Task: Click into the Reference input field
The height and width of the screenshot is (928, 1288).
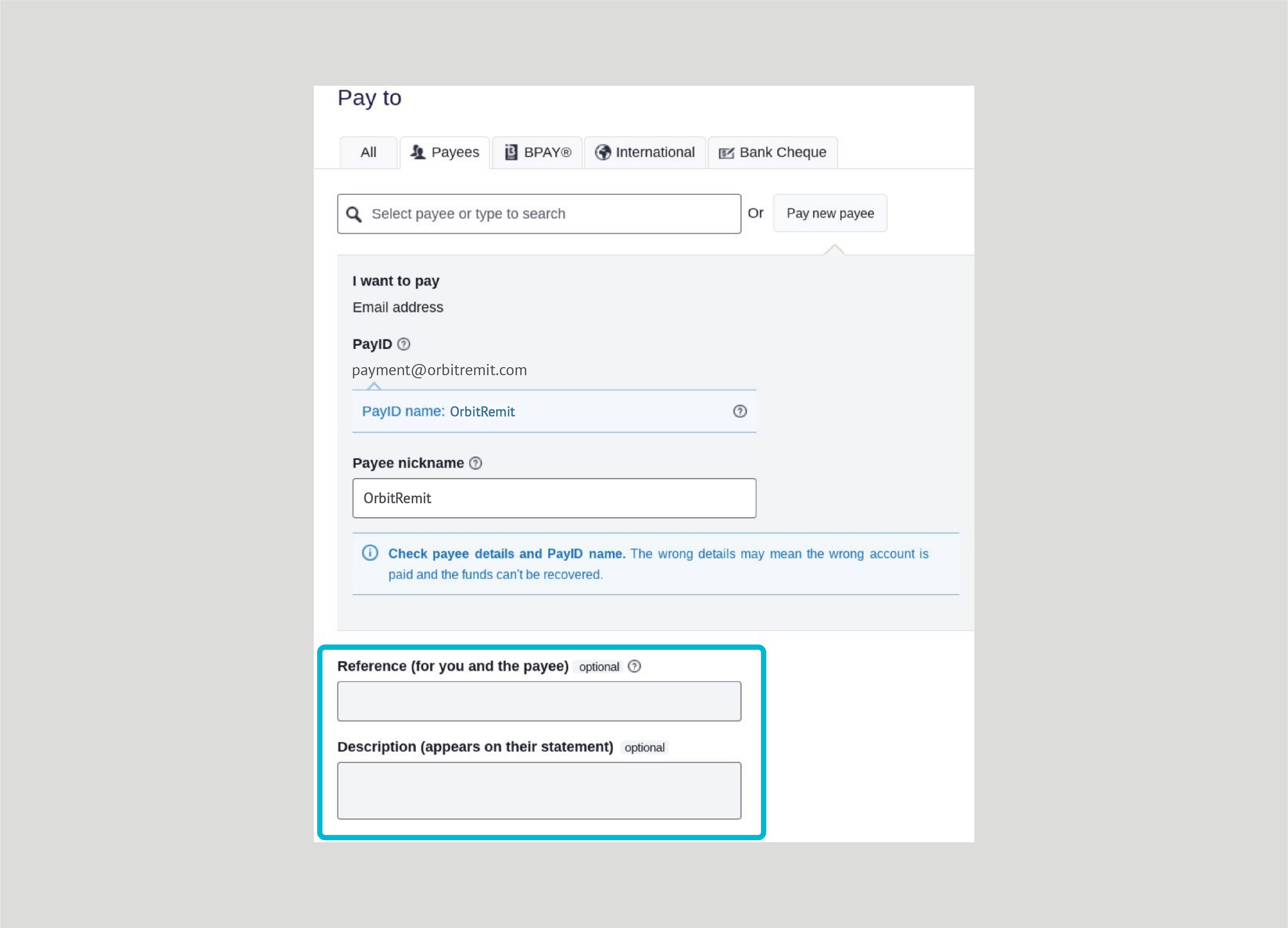Action: tap(539, 701)
